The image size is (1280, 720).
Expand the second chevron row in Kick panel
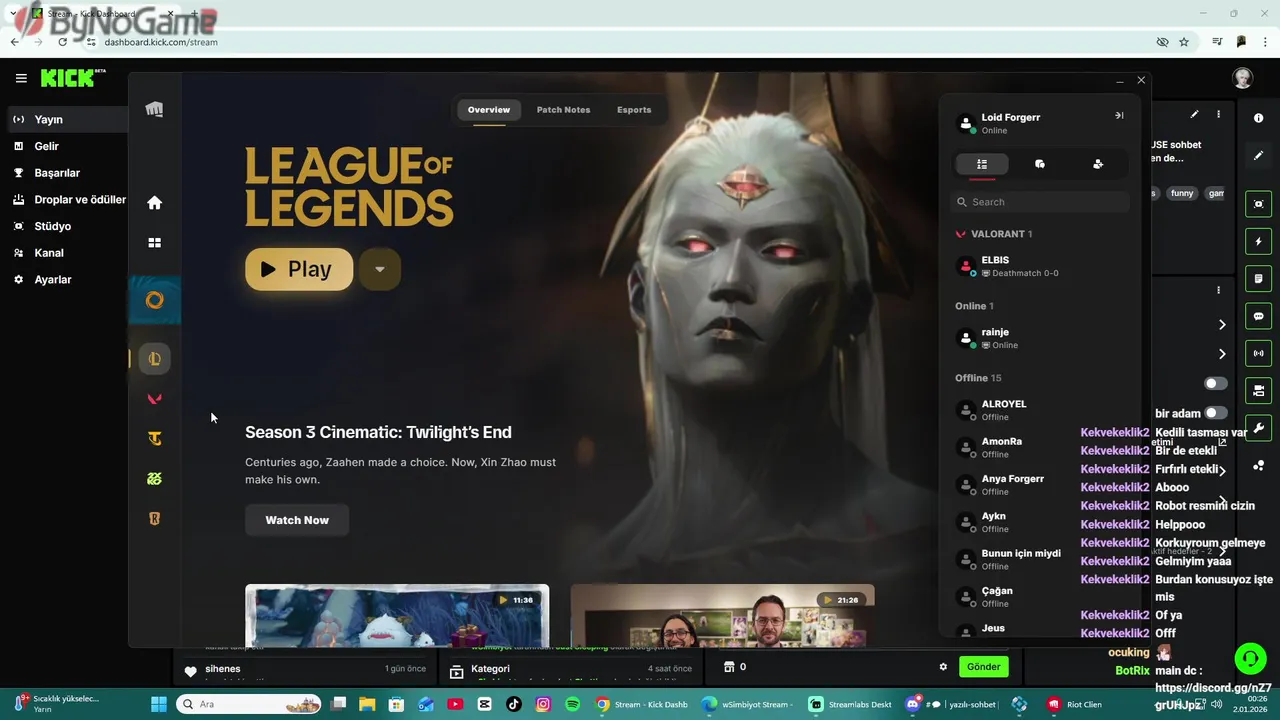[1222, 354]
